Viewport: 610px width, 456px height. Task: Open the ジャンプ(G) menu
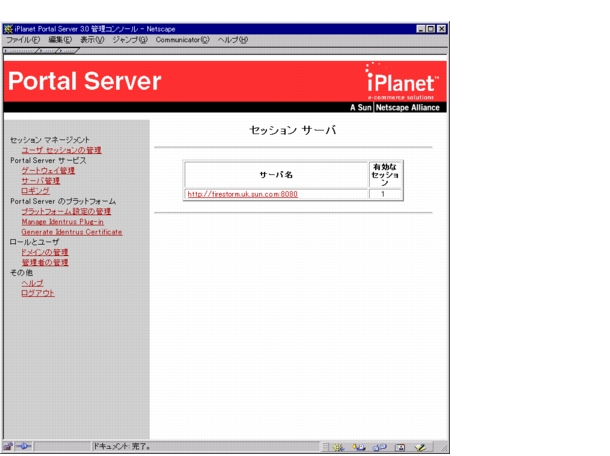pyautogui.click(x=130, y=40)
